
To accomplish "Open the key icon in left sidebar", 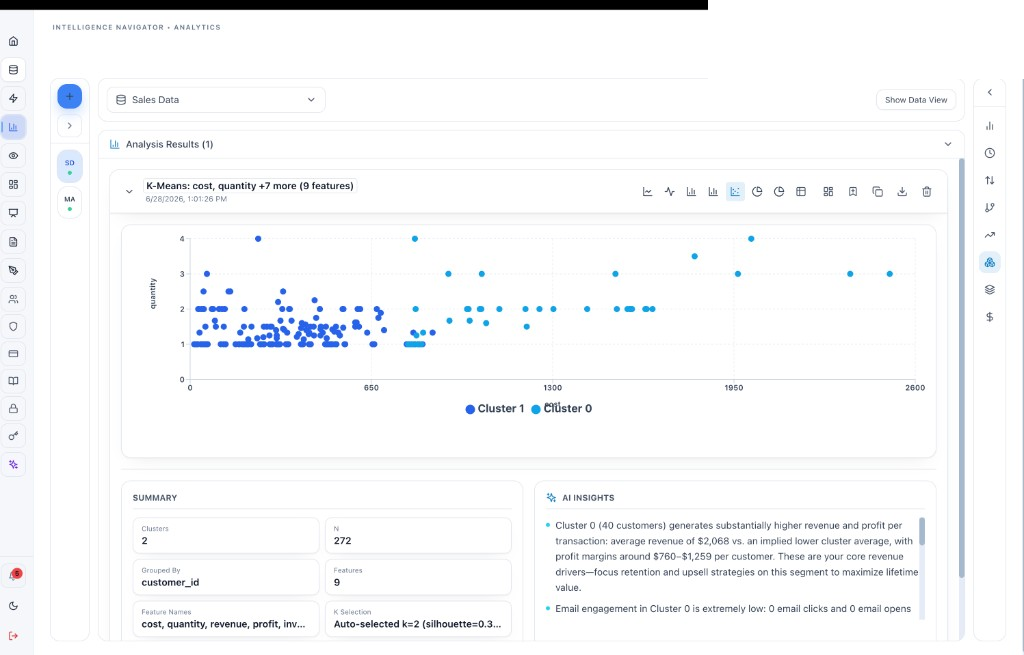I will click(x=13, y=436).
